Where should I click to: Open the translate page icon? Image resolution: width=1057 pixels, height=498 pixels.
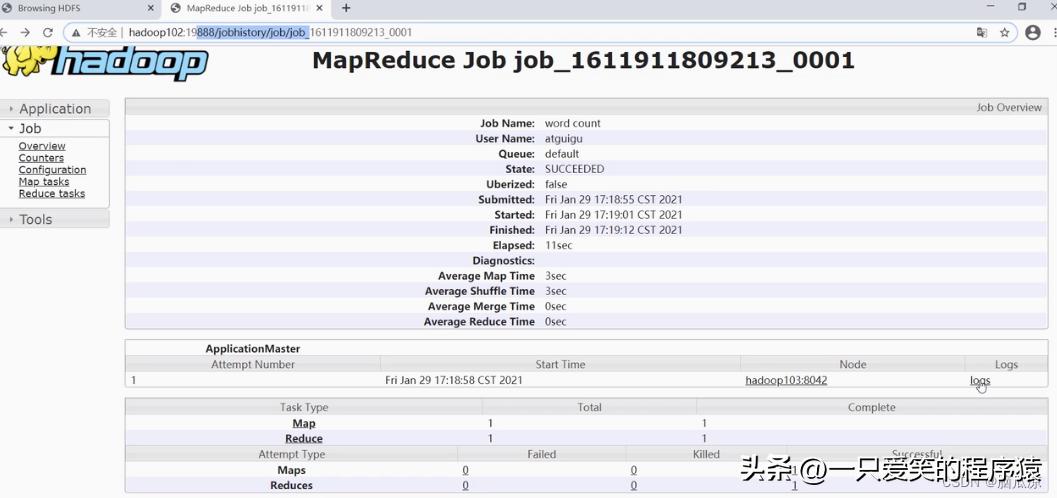982,32
